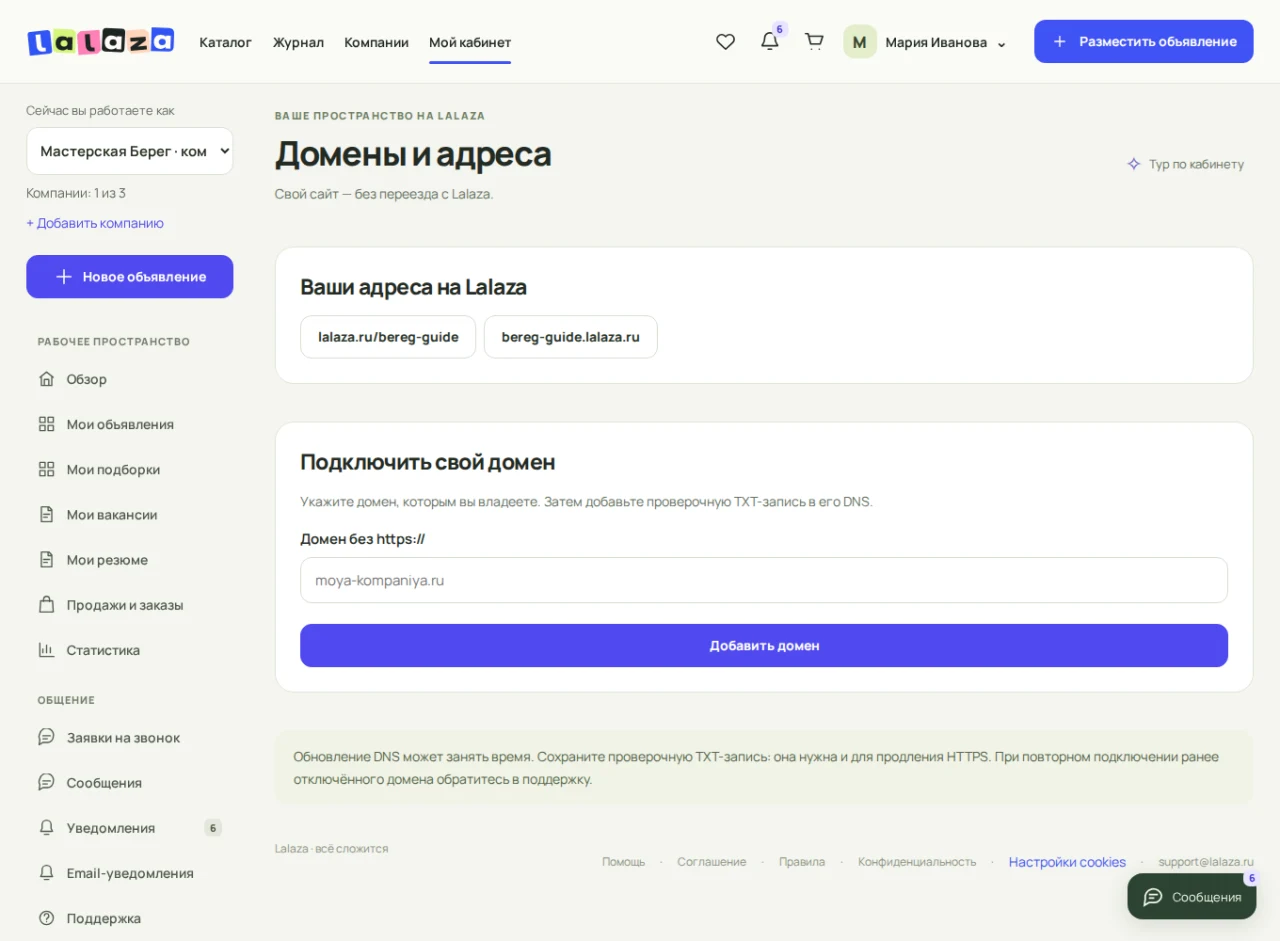
Task: Click Добавить домен button
Action: pos(764,646)
